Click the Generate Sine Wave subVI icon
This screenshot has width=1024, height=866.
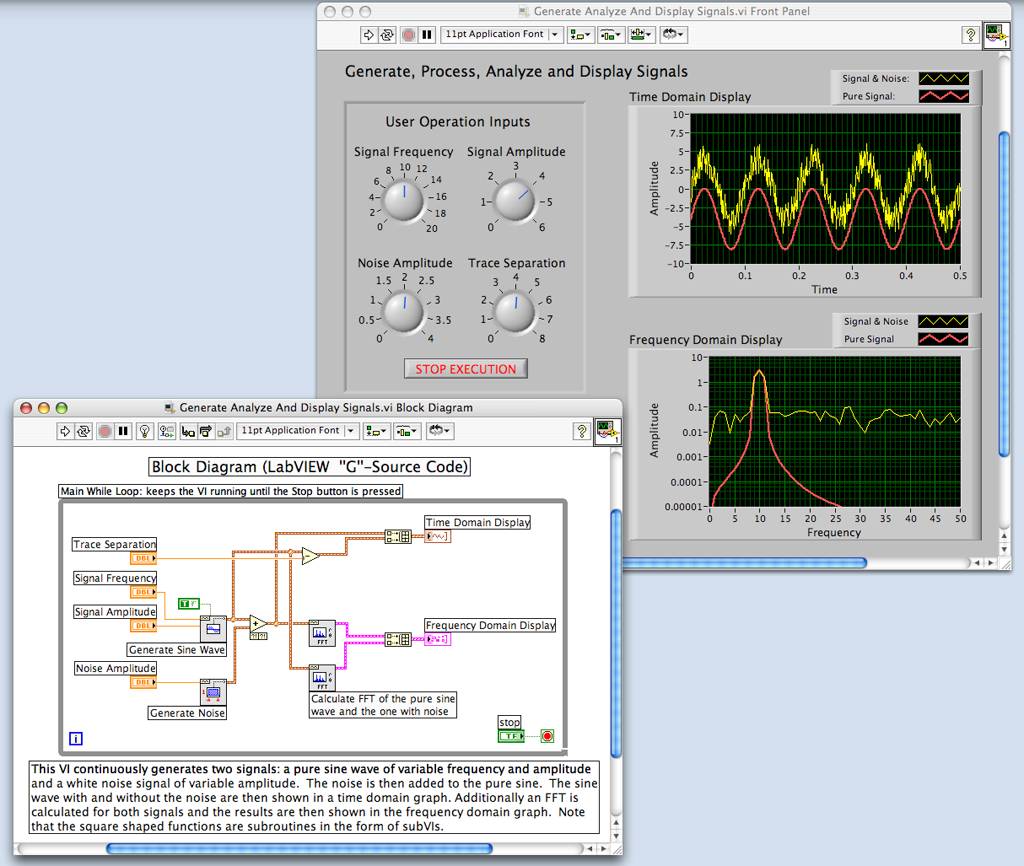213,629
